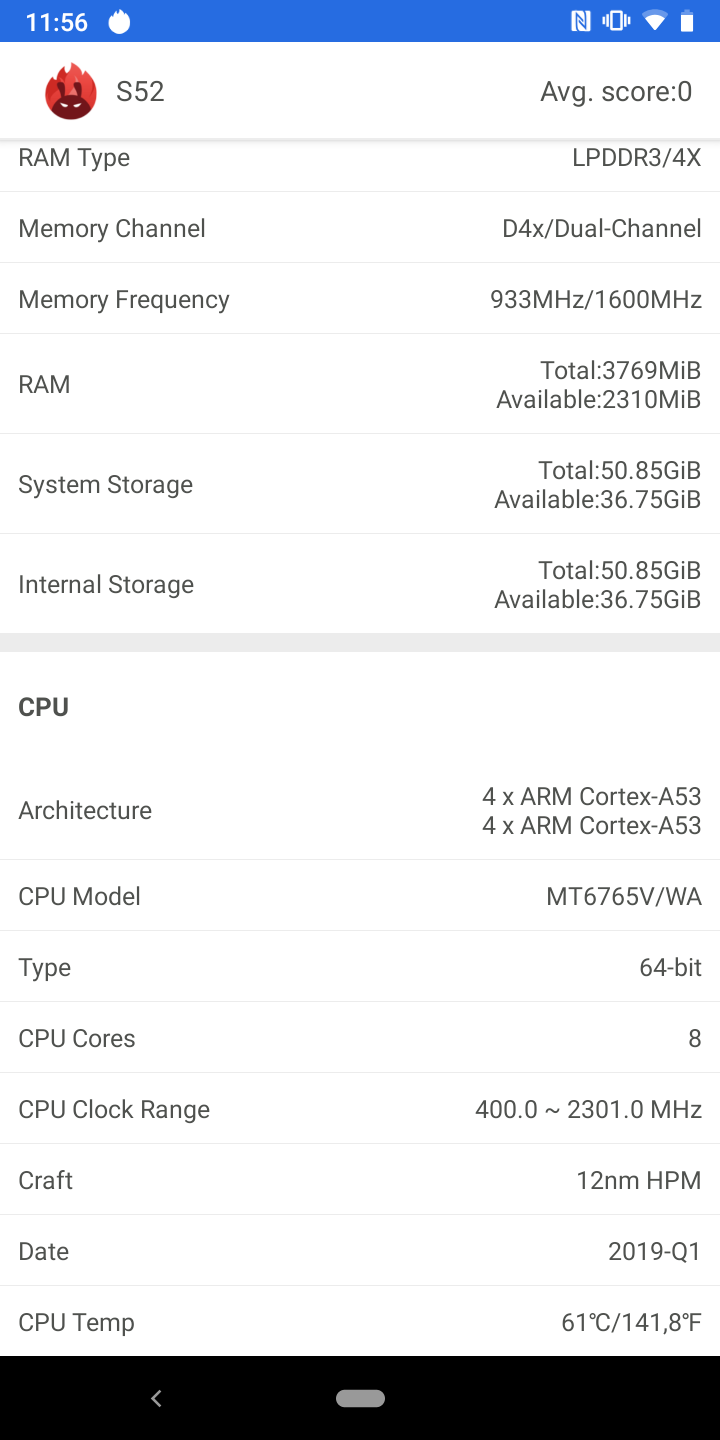Image resolution: width=720 pixels, height=1440 pixels.
Task: Tap the Wi-Fi signal status icon
Action: click(x=654, y=21)
